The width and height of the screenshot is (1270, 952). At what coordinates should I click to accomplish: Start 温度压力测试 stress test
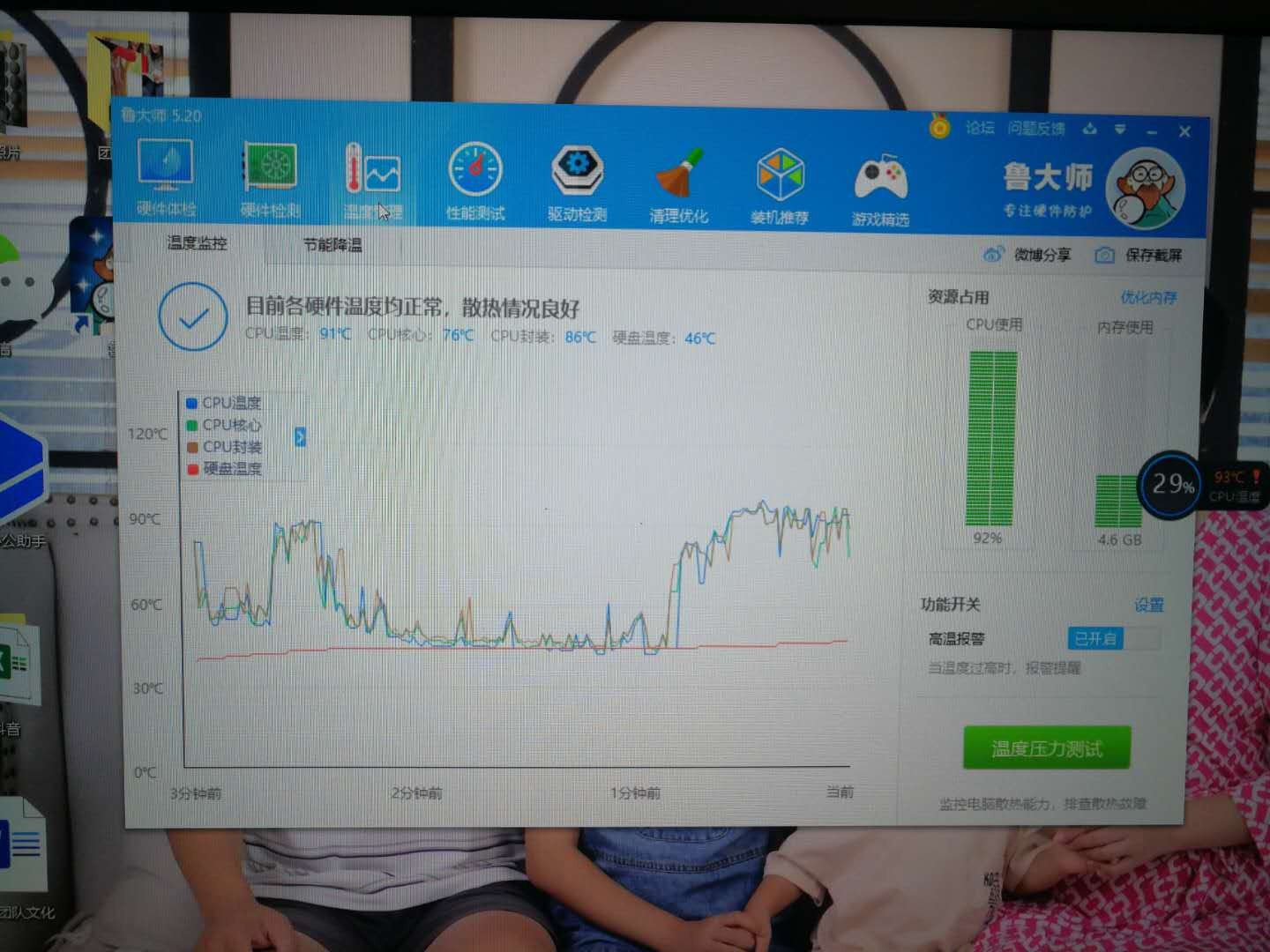[1047, 748]
